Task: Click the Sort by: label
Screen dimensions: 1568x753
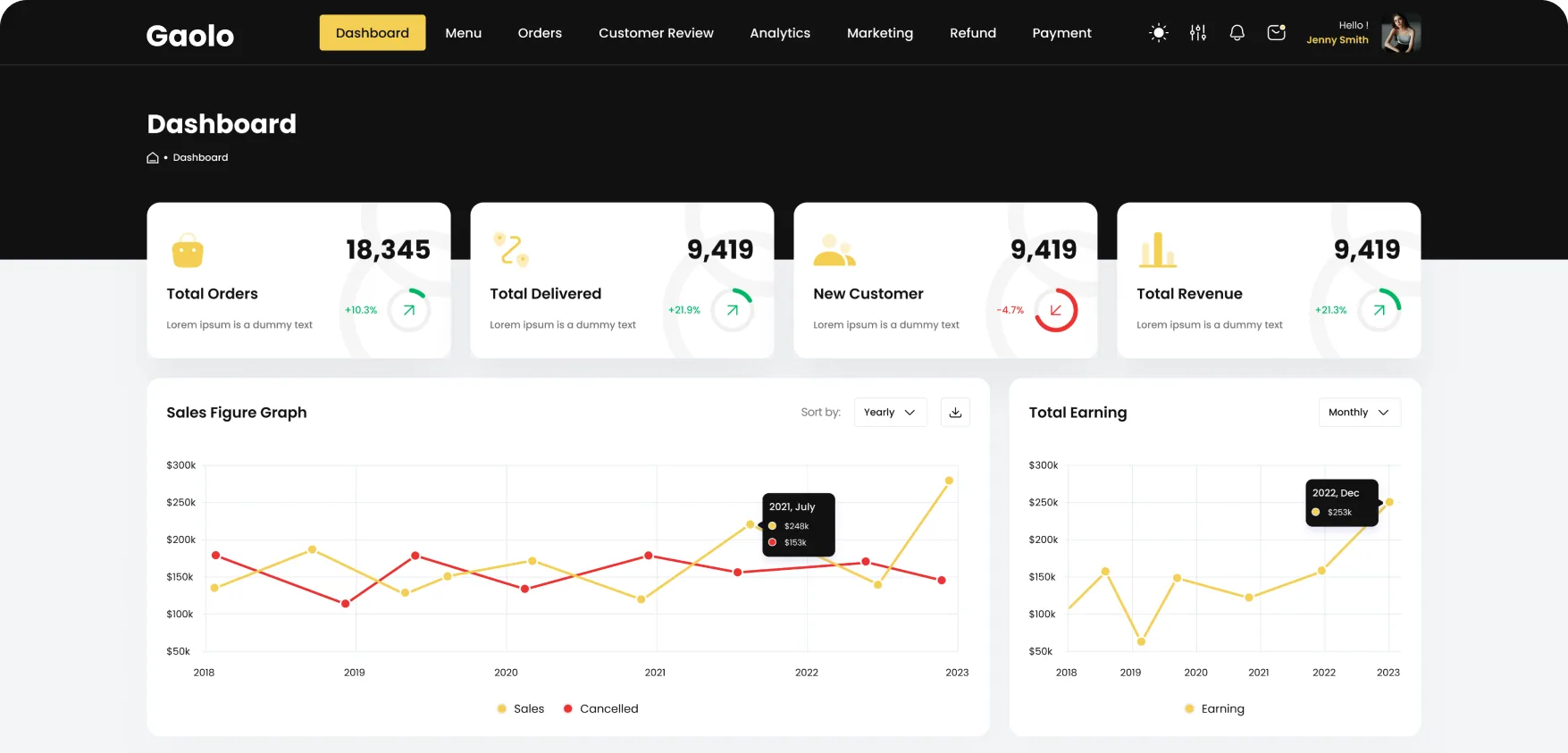Action: (x=821, y=413)
